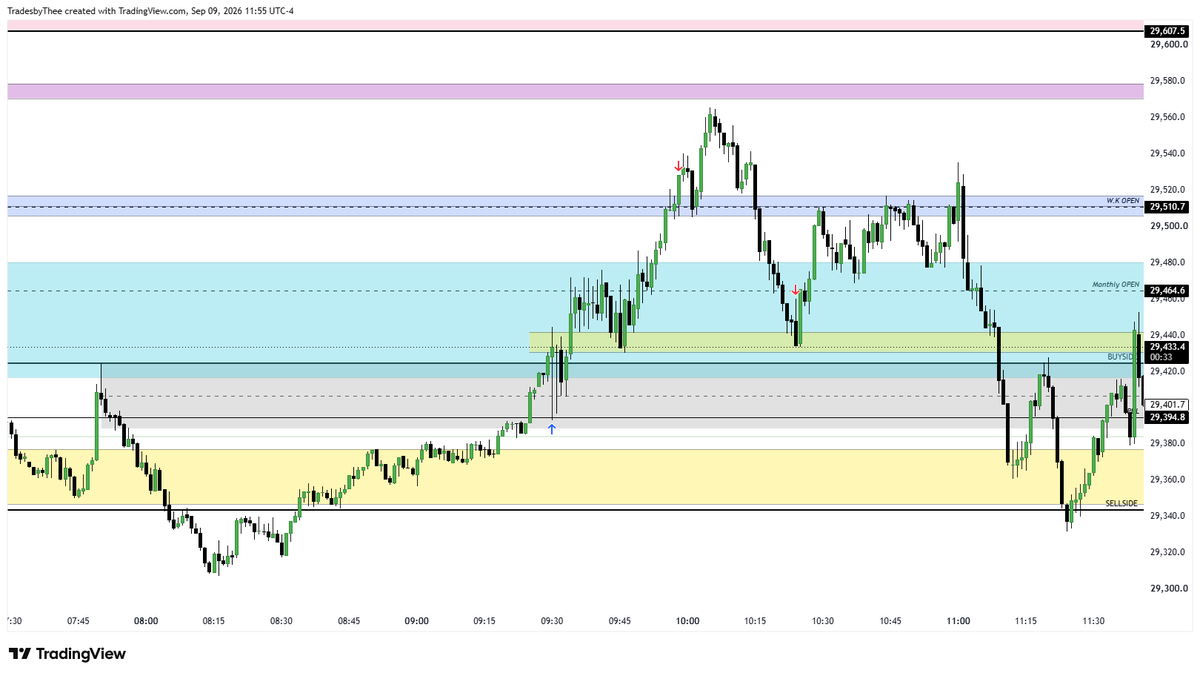Viewport: 1200px width, 676px height.
Task: Click 29,480.0 on the price axis
Action: 1168,262
